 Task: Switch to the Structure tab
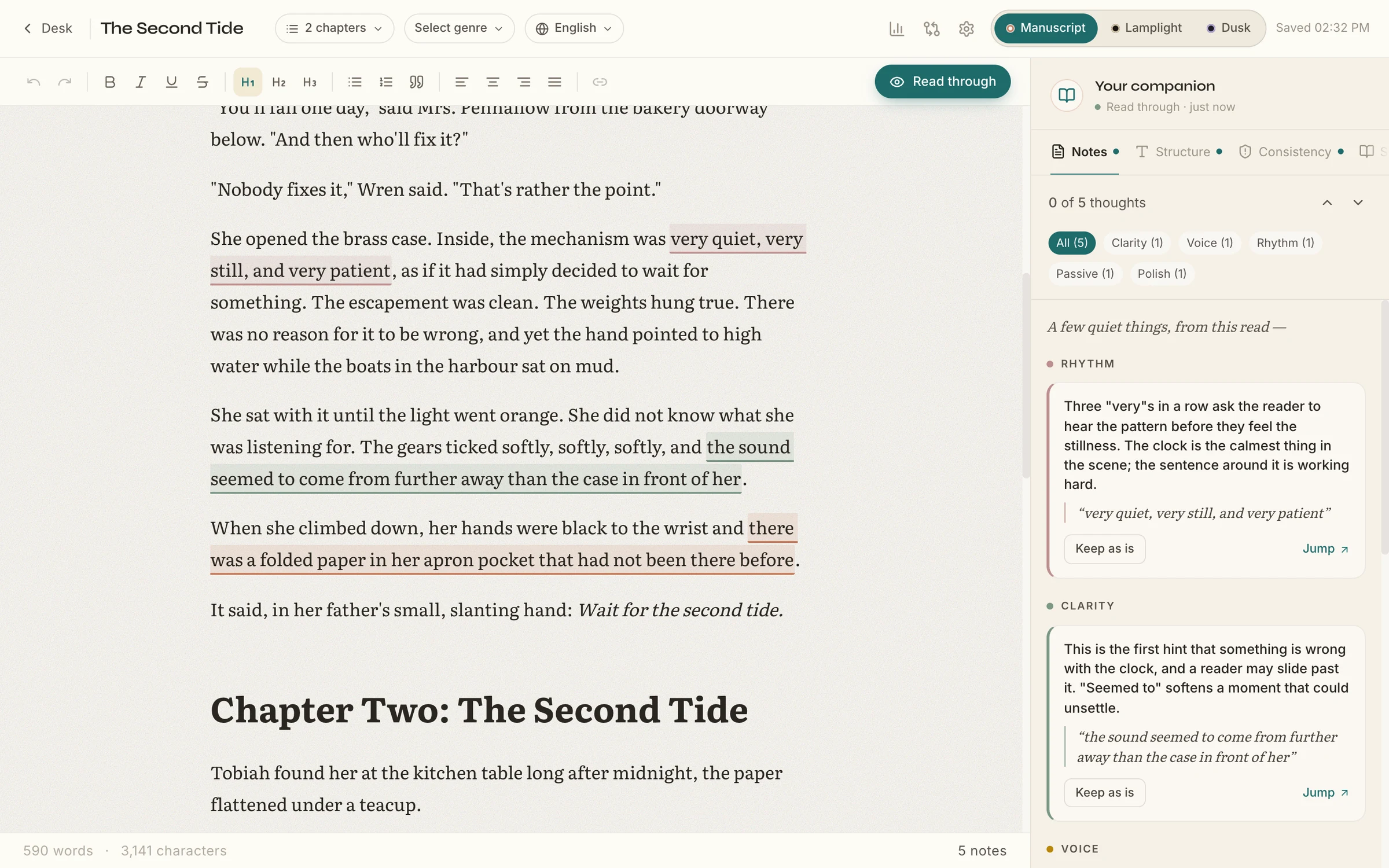(x=1178, y=152)
